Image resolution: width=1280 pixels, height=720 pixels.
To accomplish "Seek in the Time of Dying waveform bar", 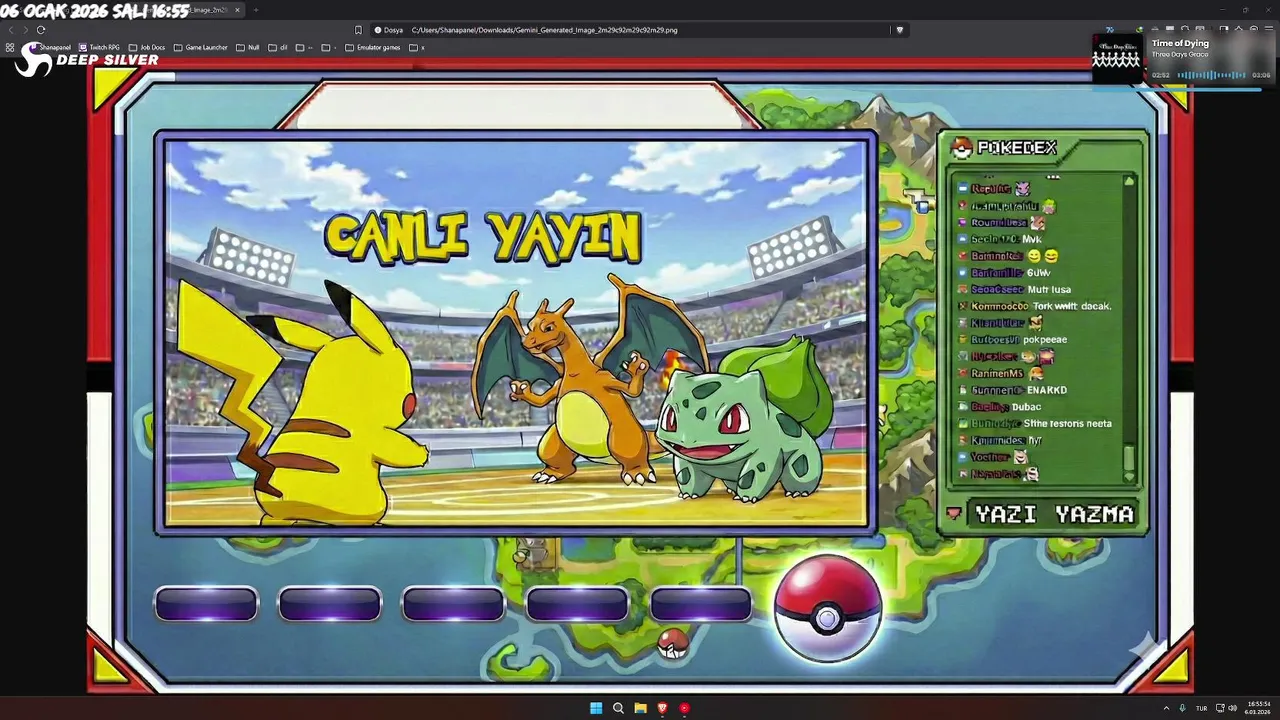I will (x=1211, y=75).
